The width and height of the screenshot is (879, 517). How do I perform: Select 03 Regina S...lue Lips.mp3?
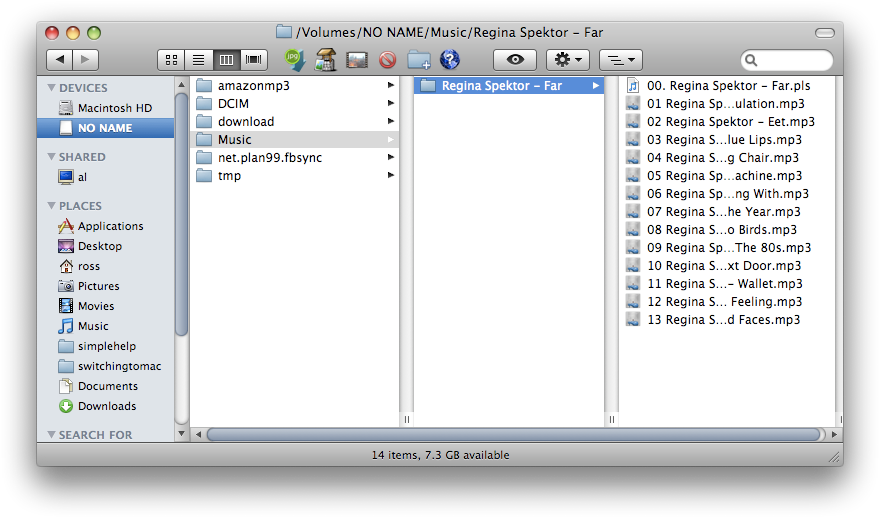[727, 140]
